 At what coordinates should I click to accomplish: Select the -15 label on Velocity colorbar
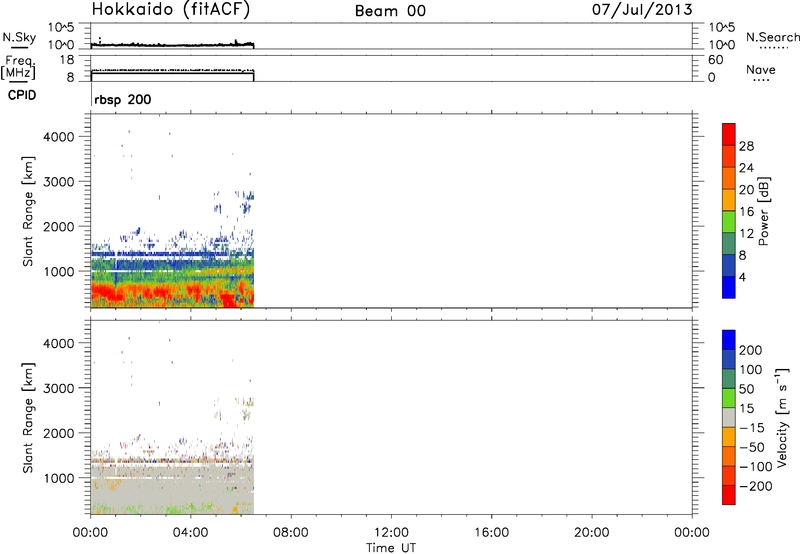click(x=752, y=428)
